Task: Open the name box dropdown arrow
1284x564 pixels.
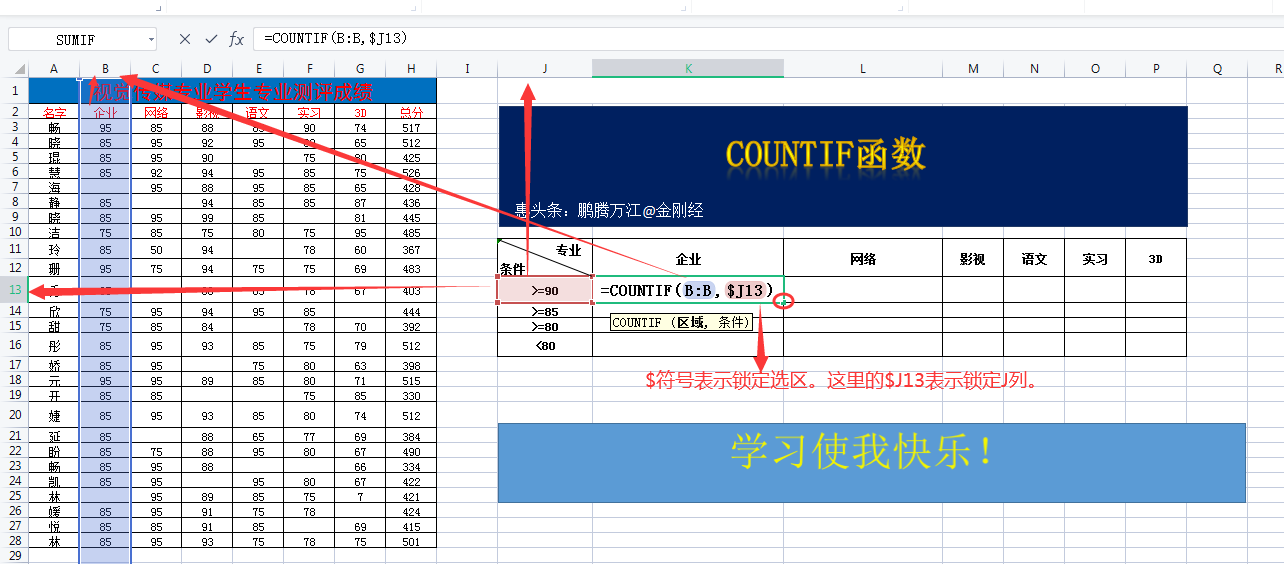Action: [151, 39]
